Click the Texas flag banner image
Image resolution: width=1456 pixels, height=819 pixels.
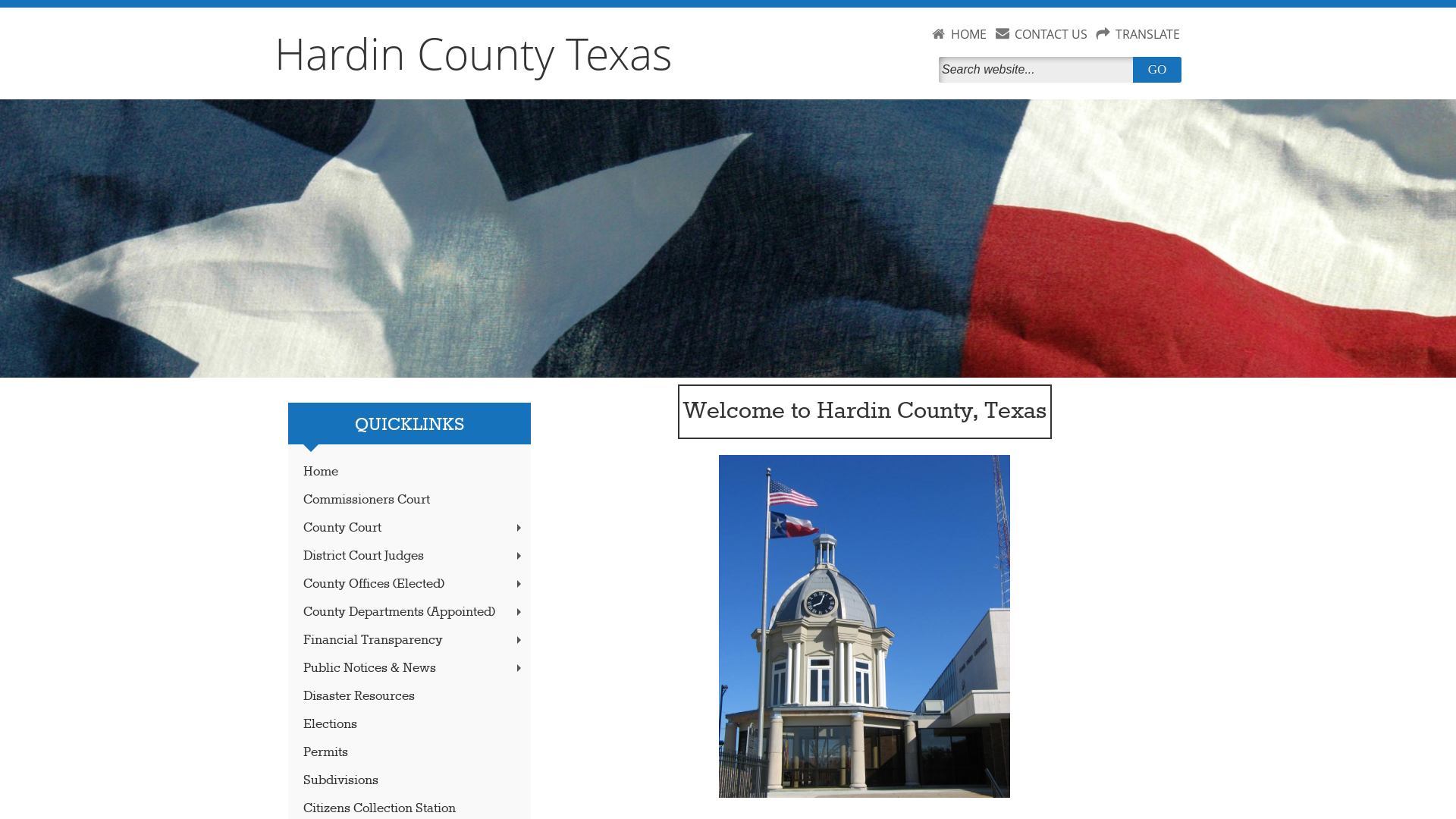tap(728, 238)
